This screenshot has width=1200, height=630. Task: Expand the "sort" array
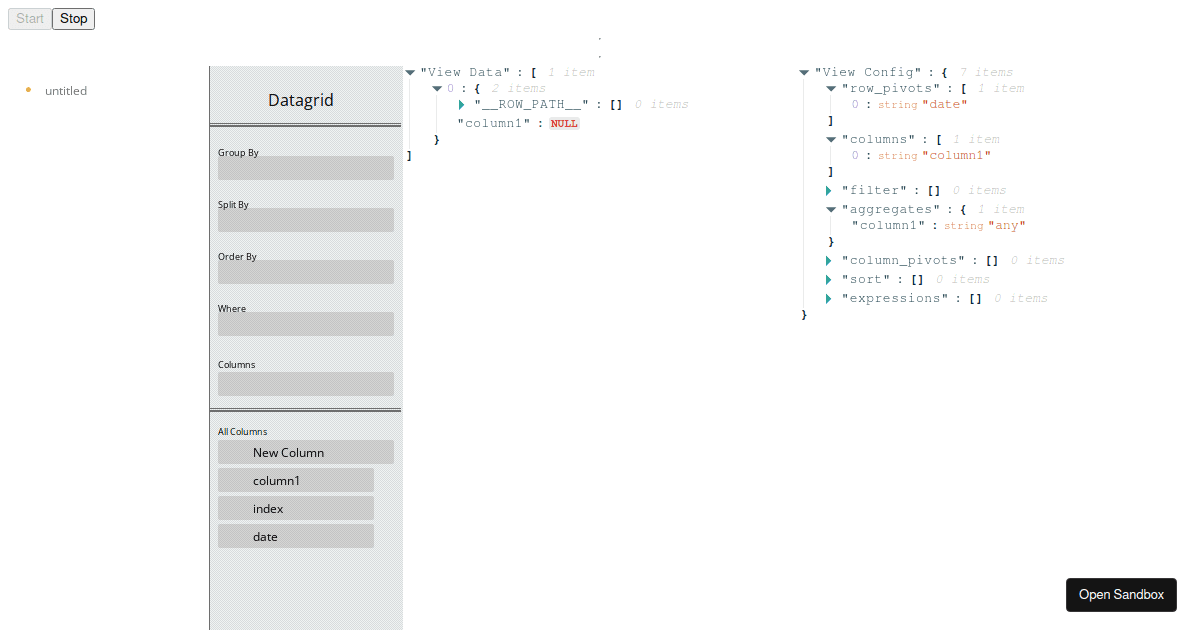[828, 279]
